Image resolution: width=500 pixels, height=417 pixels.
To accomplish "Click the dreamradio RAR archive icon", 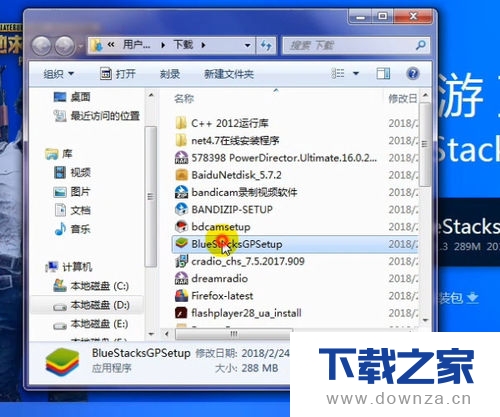I will pos(181,278).
